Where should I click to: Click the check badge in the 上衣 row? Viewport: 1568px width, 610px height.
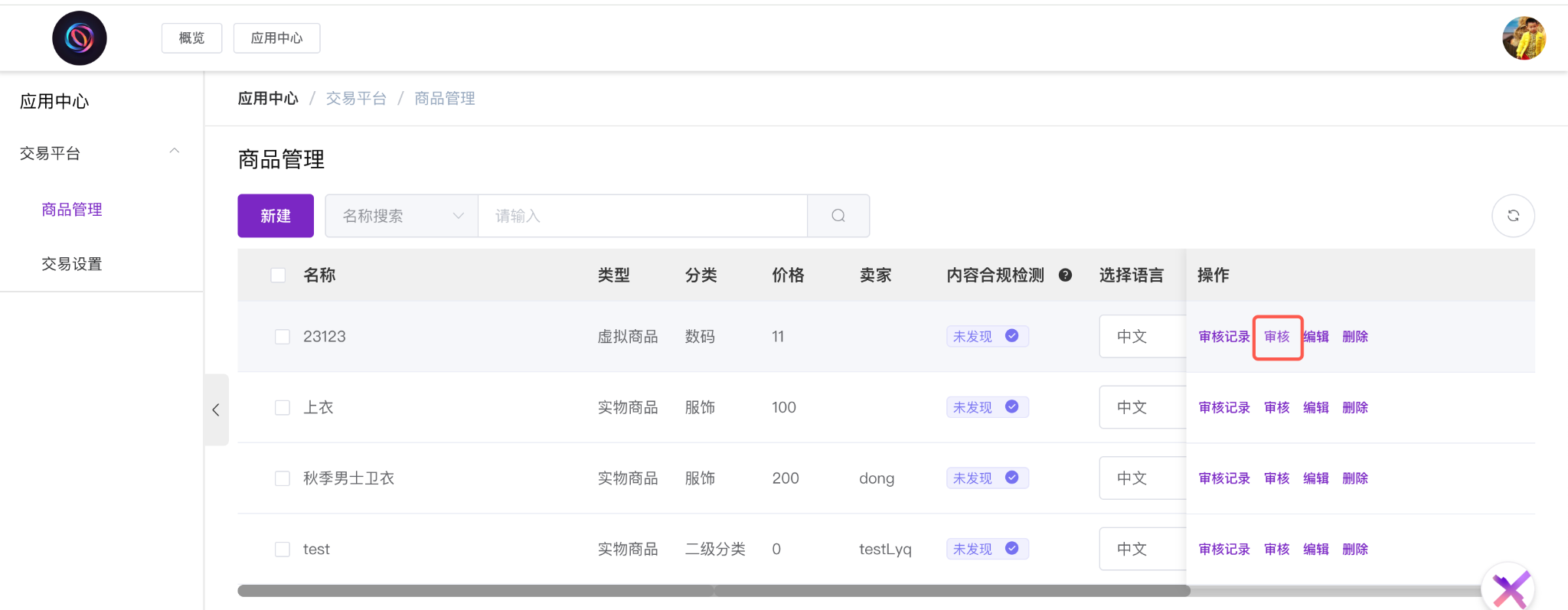[1011, 407]
